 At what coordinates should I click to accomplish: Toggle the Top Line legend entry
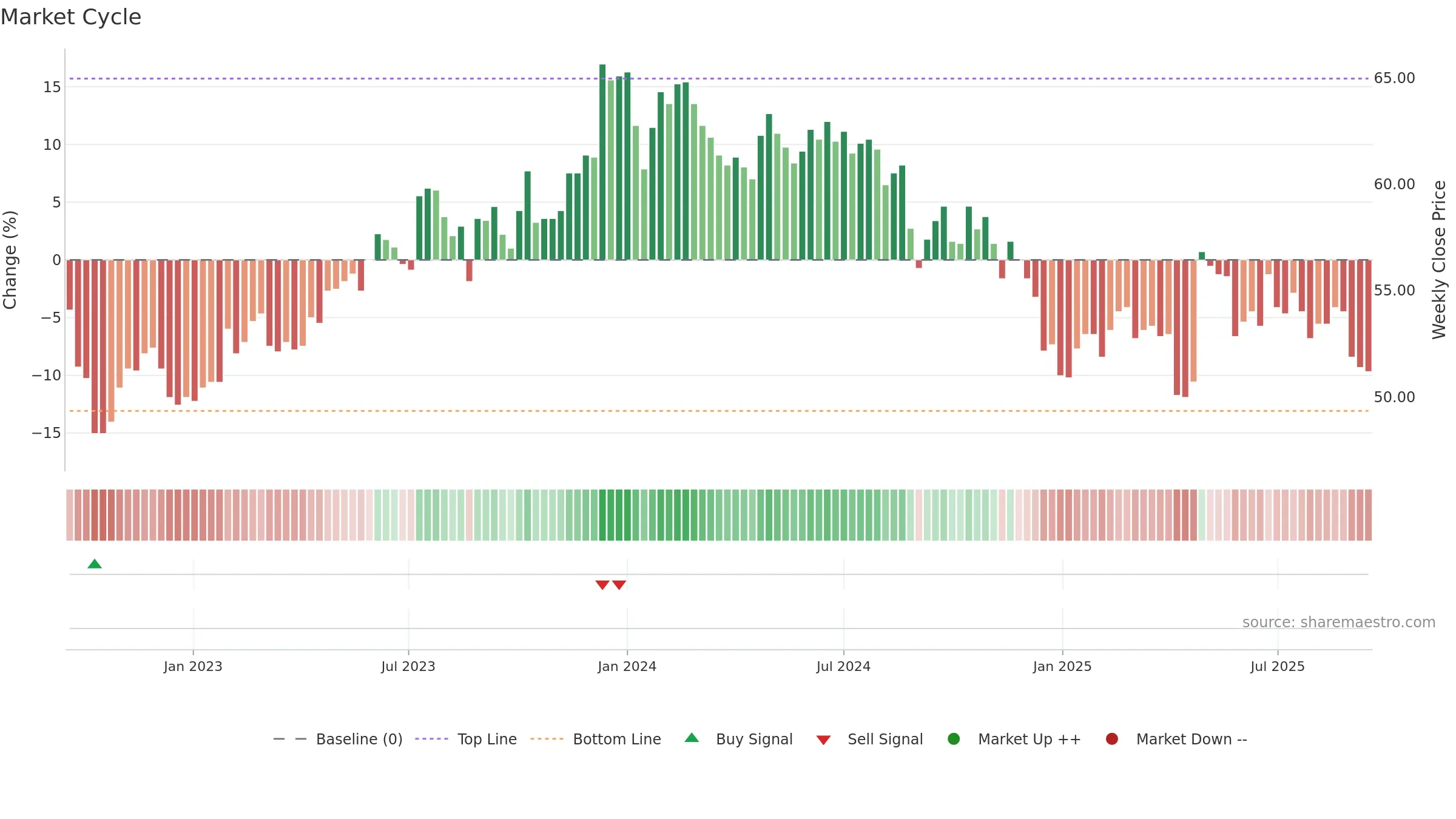[x=466, y=740]
